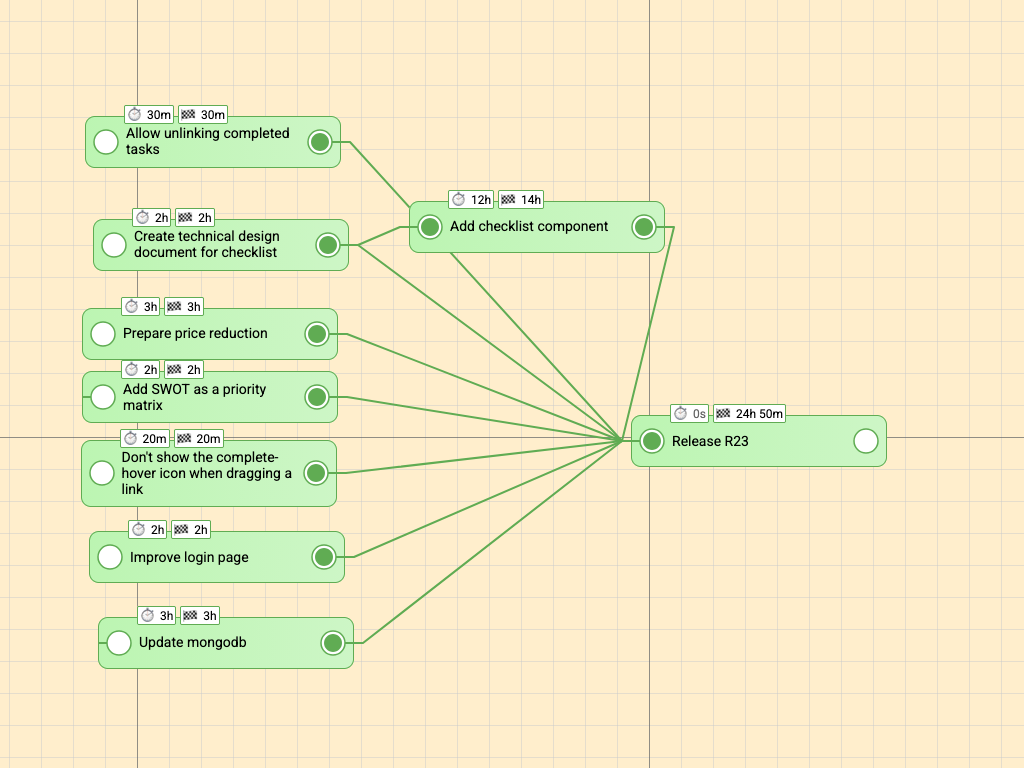Toggle the empty circle on Improve login page
1024x768 pixels.
[x=110, y=557]
